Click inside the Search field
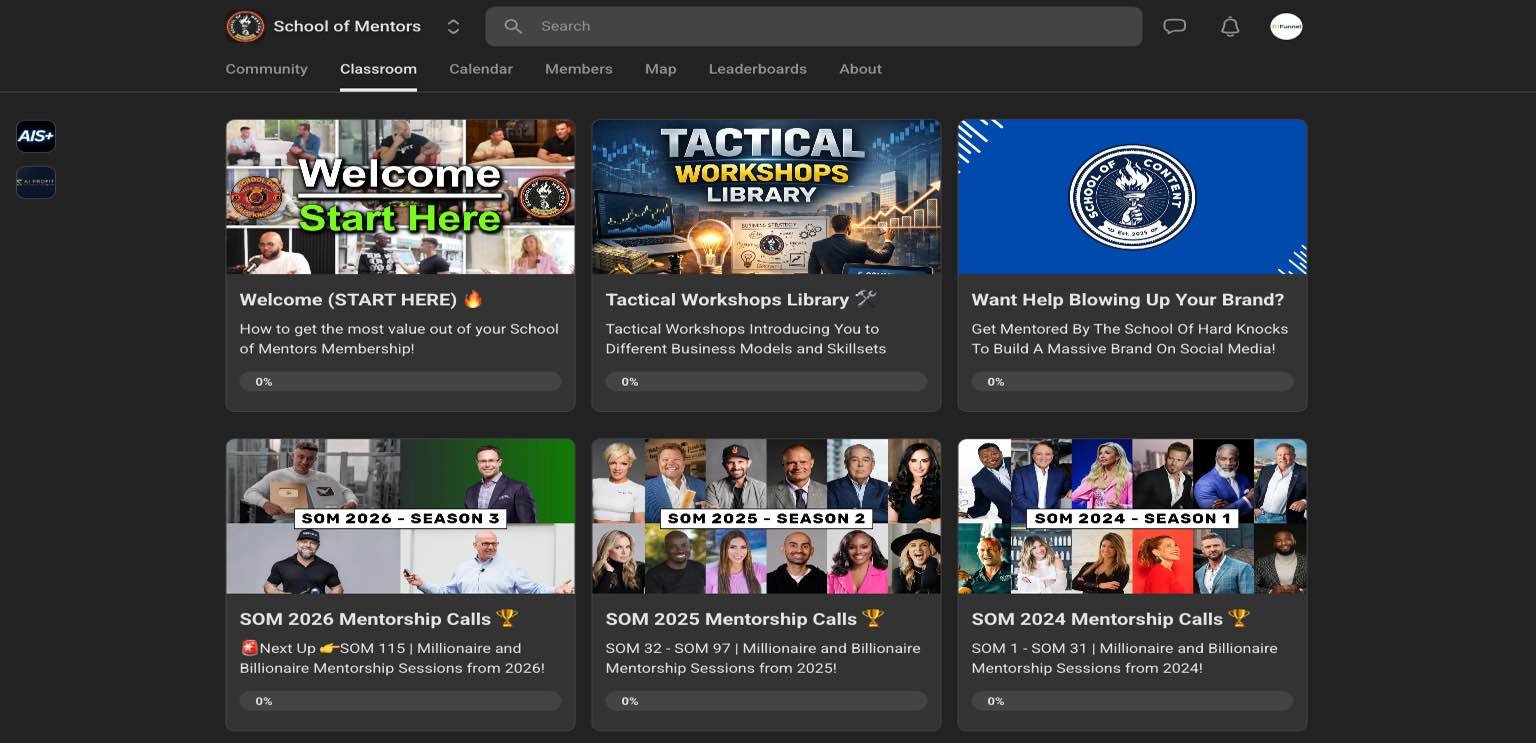Image resolution: width=1536 pixels, height=743 pixels. (830, 27)
